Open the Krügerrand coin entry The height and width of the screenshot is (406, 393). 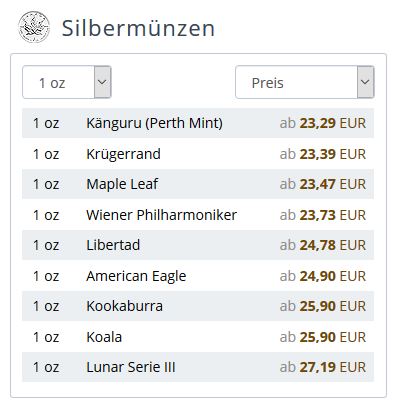coord(123,154)
